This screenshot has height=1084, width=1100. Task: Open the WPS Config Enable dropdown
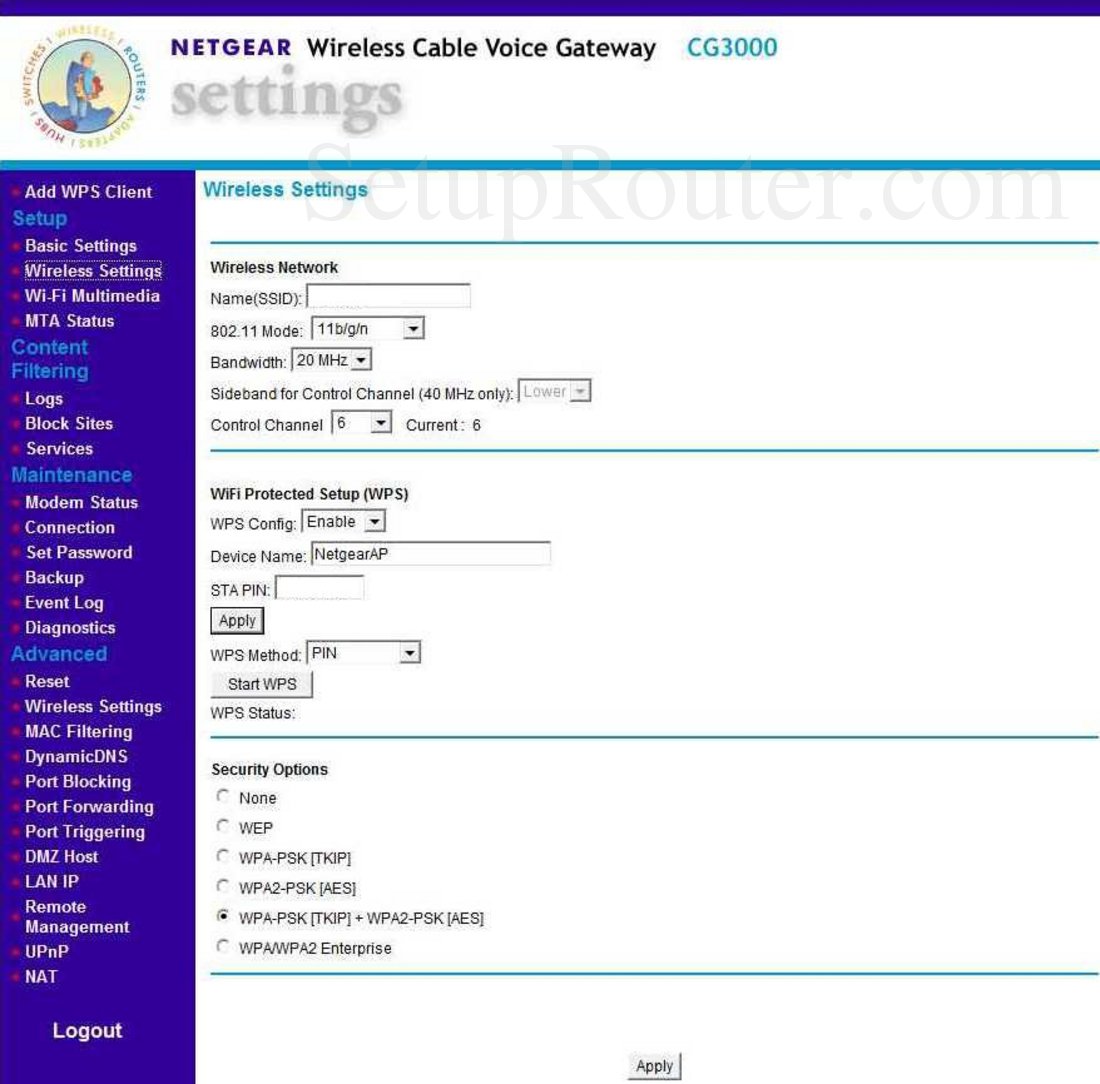(x=344, y=522)
